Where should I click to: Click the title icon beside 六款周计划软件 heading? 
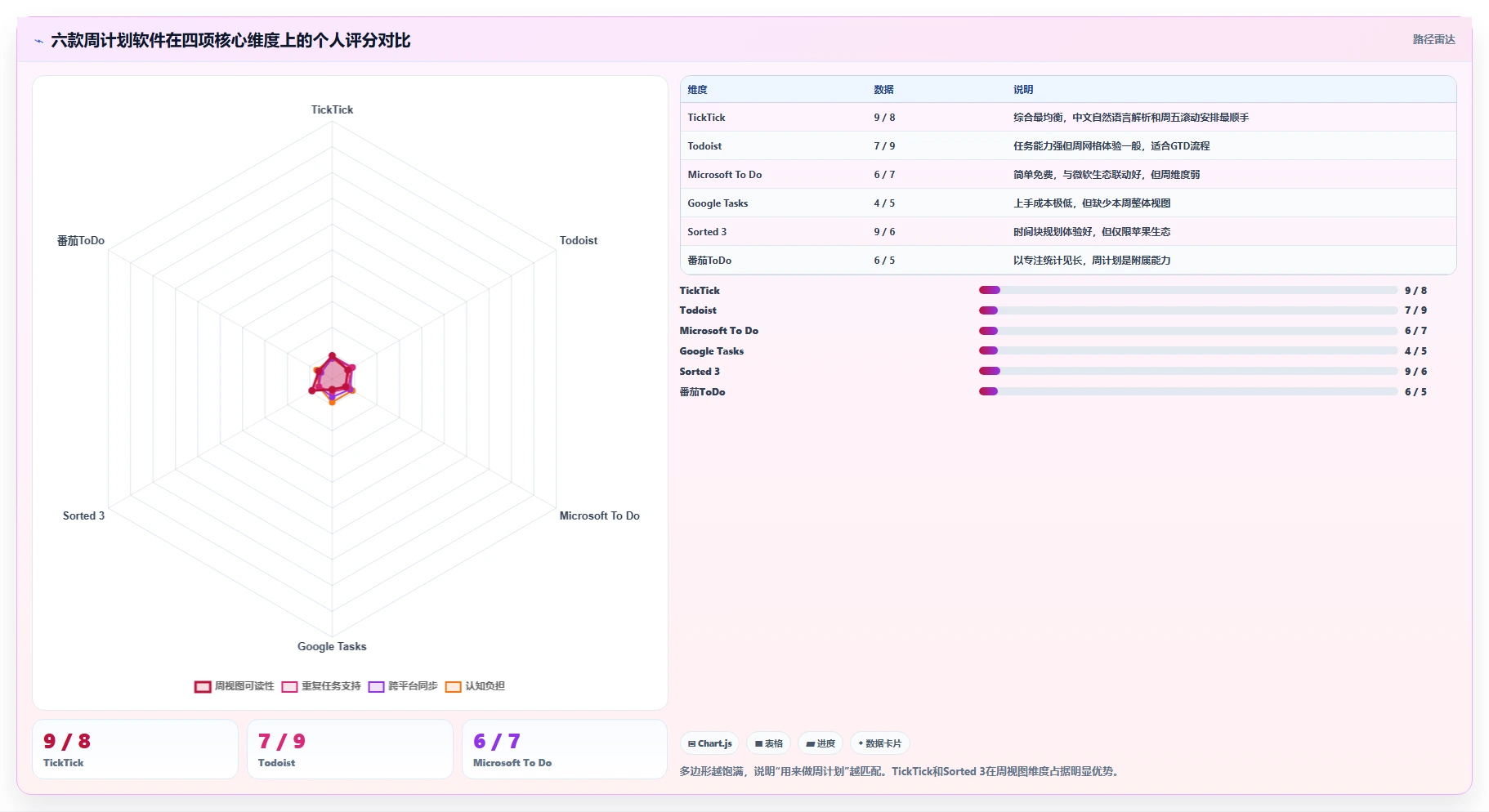[38, 41]
